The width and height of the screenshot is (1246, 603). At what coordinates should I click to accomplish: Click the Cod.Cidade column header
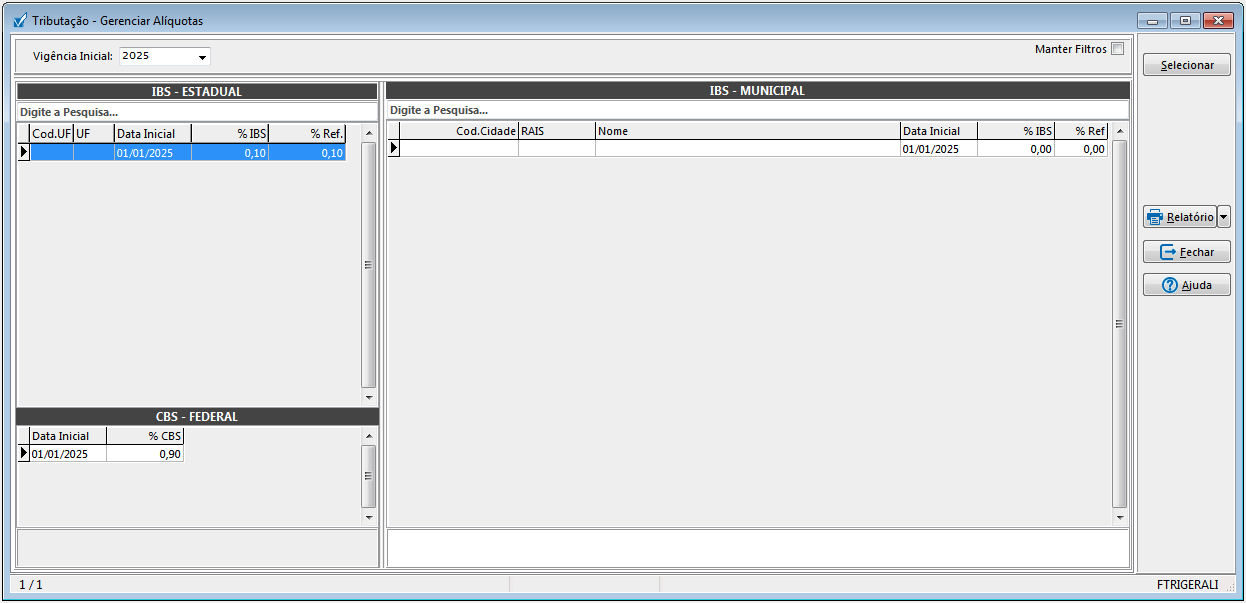(x=458, y=131)
